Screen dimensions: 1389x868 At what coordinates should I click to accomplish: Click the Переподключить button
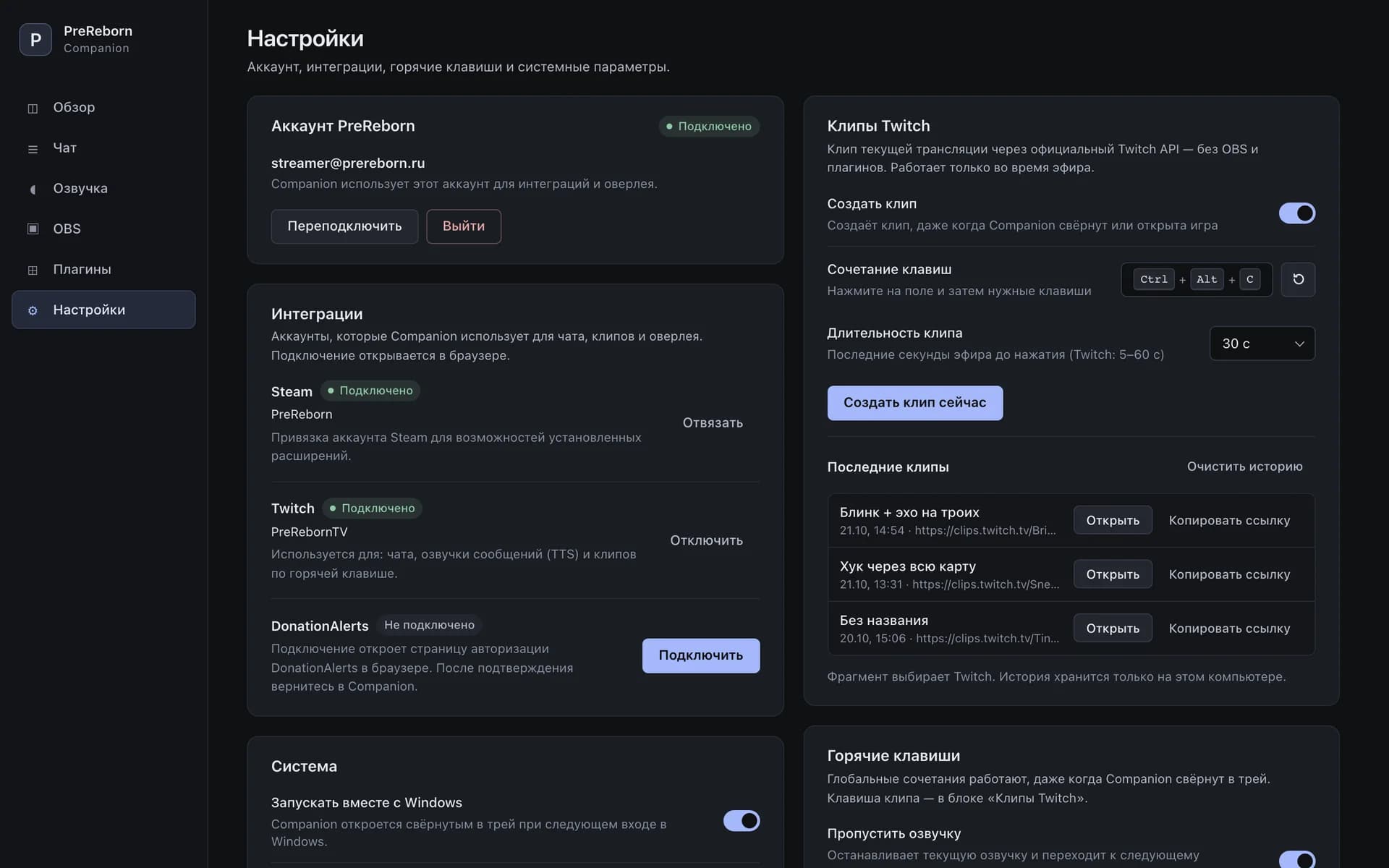(x=344, y=226)
